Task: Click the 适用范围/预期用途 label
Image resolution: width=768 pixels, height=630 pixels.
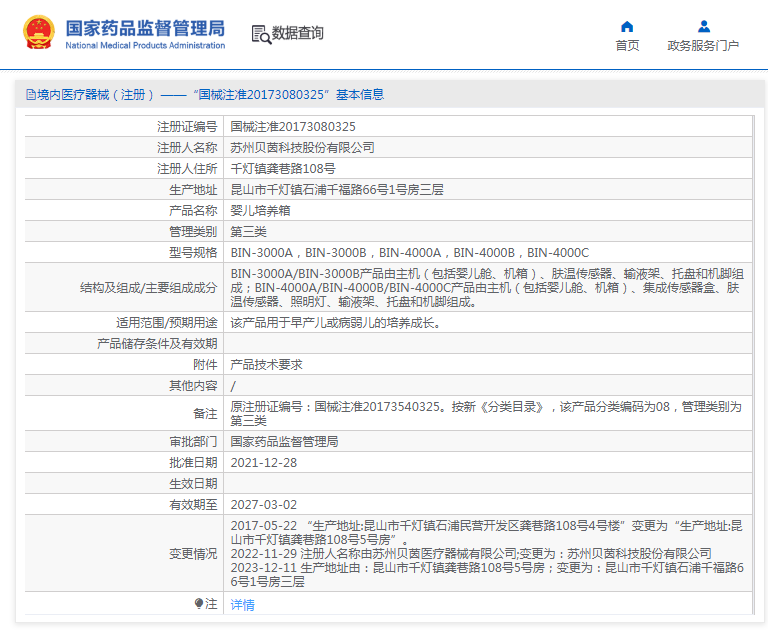Action: point(167,323)
